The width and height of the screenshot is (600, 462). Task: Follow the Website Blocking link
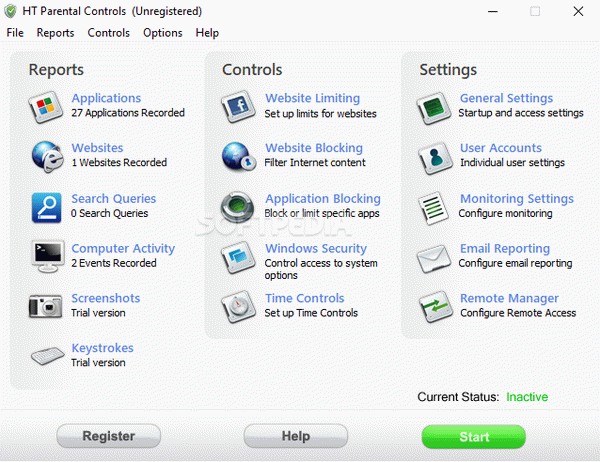[314, 148]
